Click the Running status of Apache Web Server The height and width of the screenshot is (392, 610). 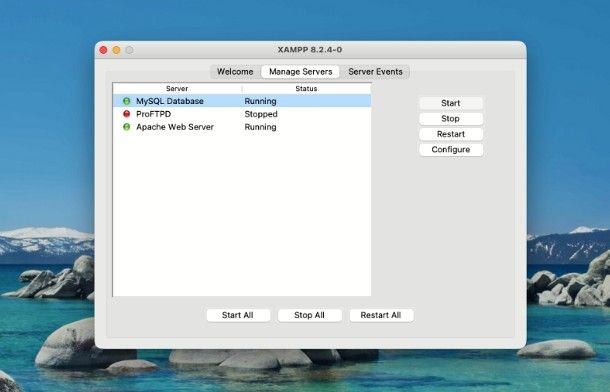pyautogui.click(x=260, y=127)
